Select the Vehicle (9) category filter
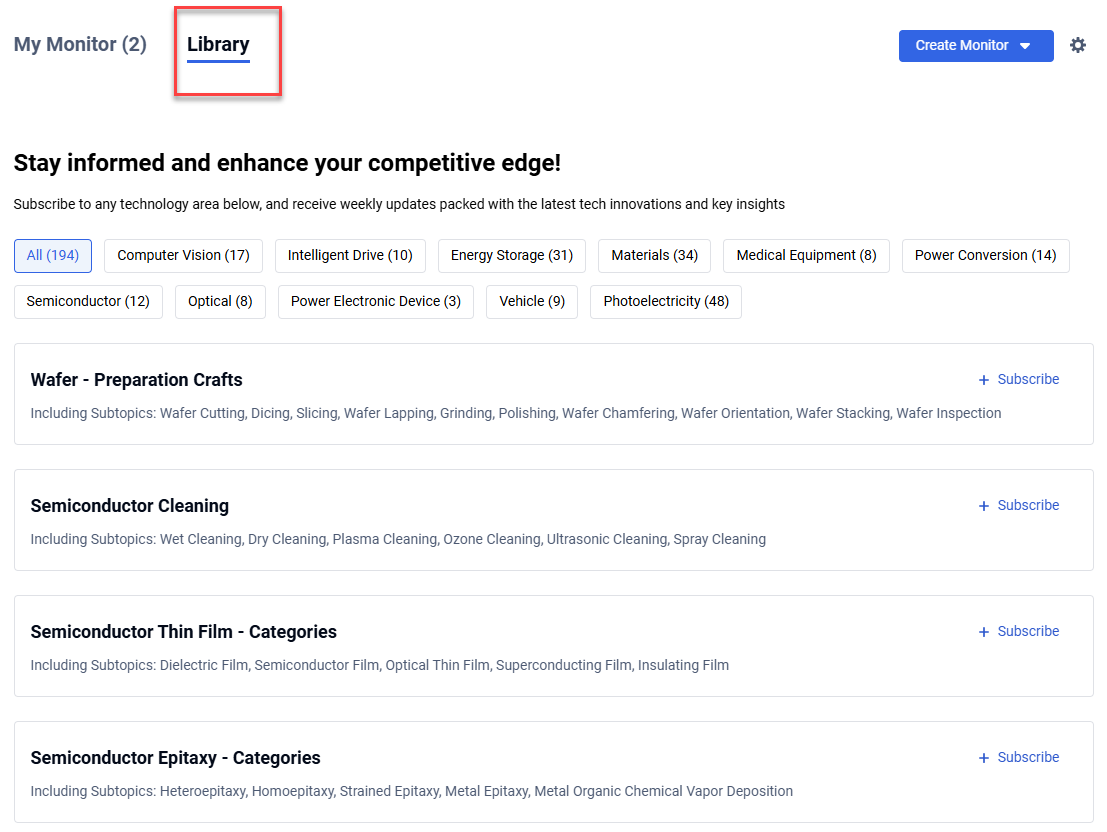Image resolution: width=1107 pixels, height=832 pixels. coord(531,301)
